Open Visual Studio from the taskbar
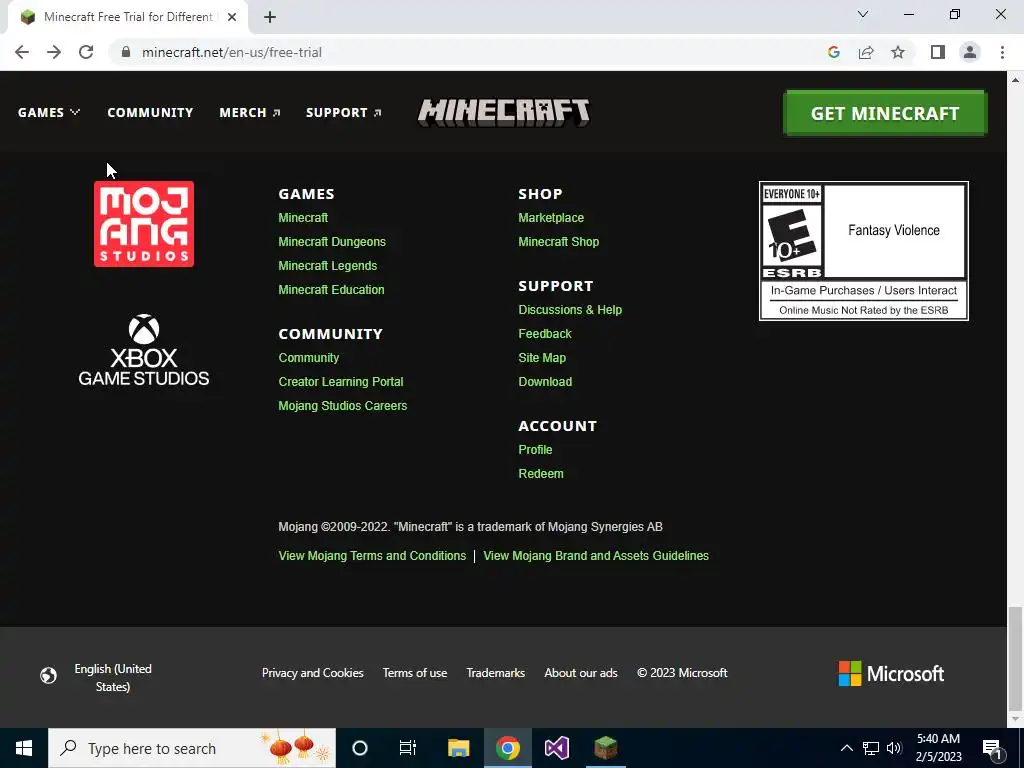 (x=556, y=748)
